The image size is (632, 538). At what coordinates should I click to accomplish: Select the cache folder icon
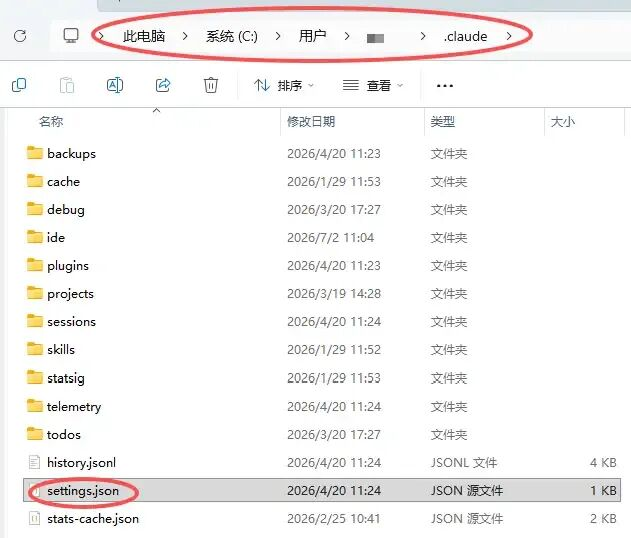35,181
